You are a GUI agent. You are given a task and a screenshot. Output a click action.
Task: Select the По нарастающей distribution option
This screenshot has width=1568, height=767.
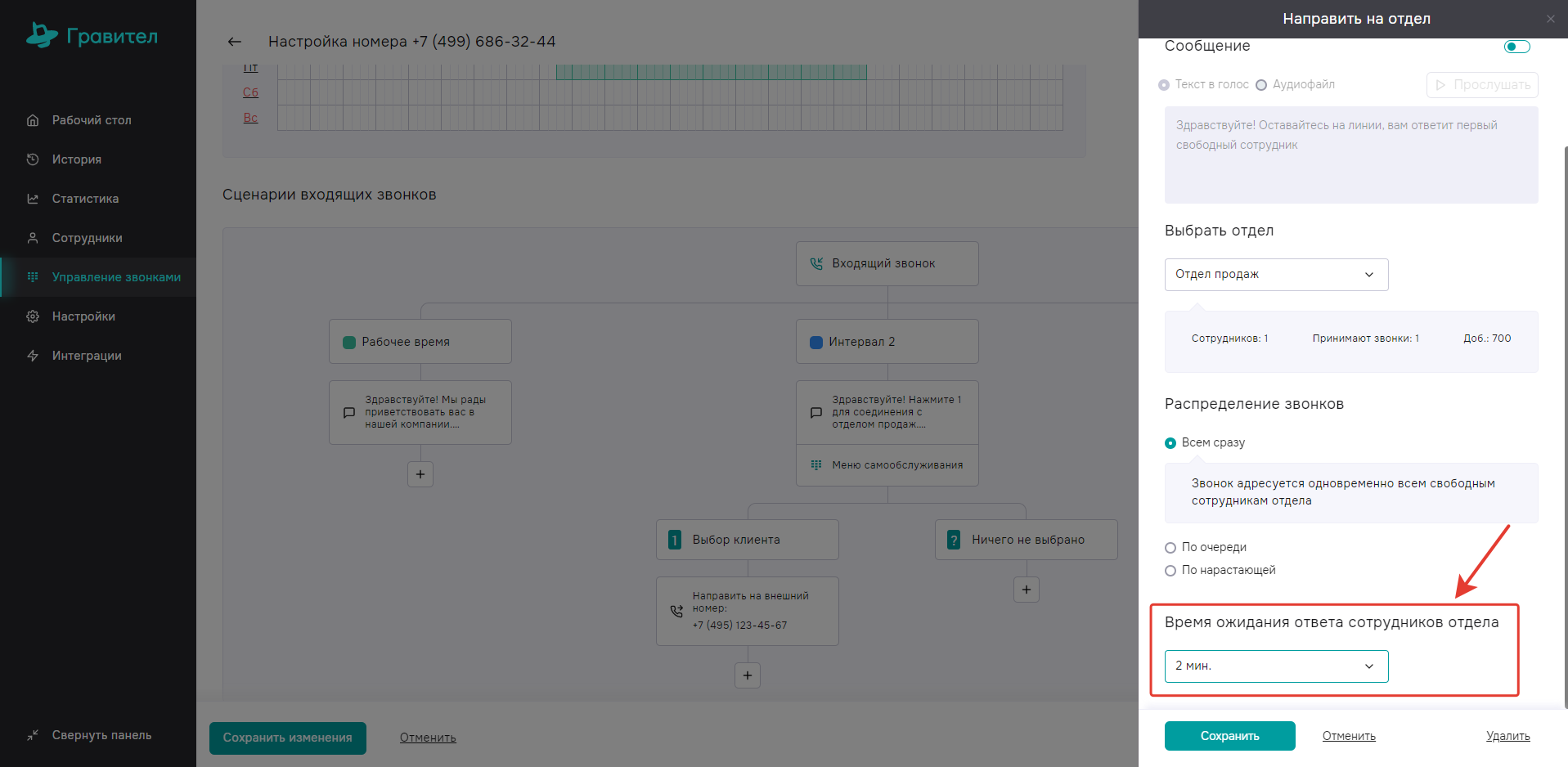[x=1170, y=571]
